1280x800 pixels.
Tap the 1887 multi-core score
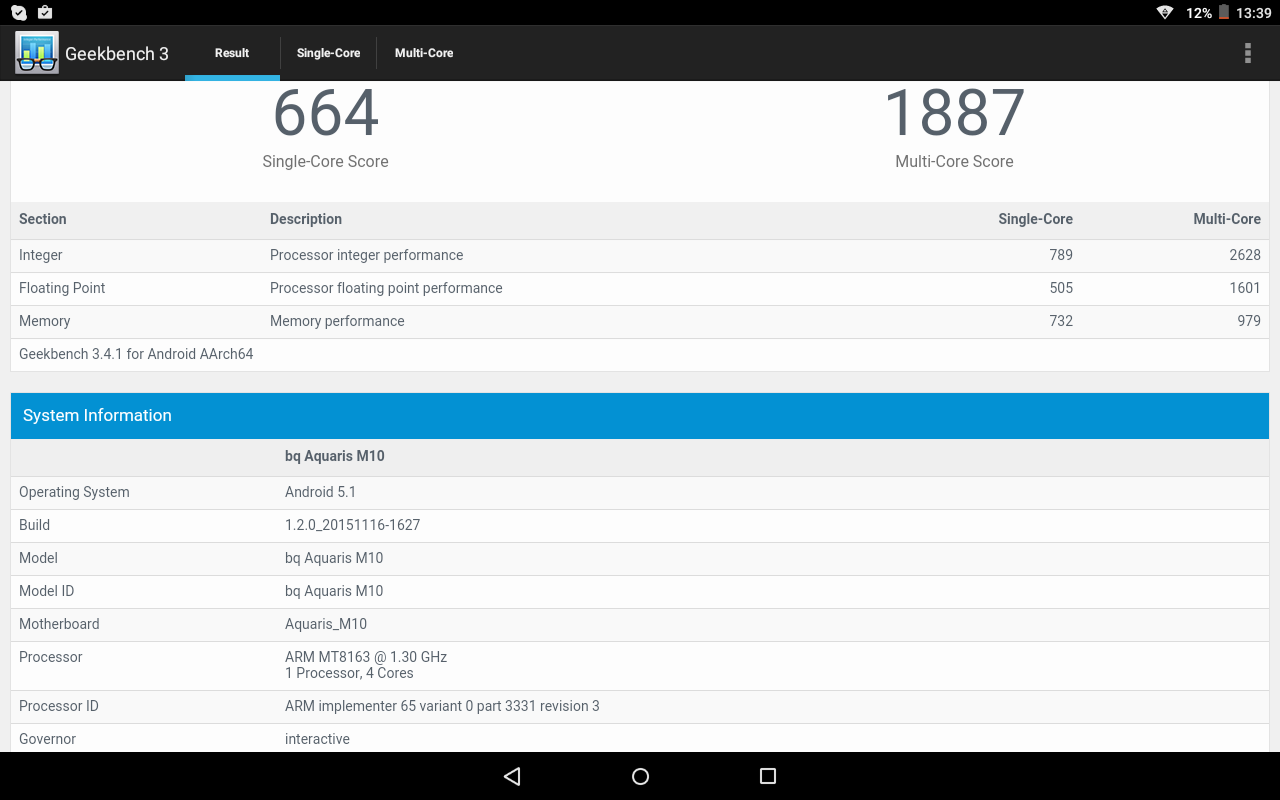point(954,114)
